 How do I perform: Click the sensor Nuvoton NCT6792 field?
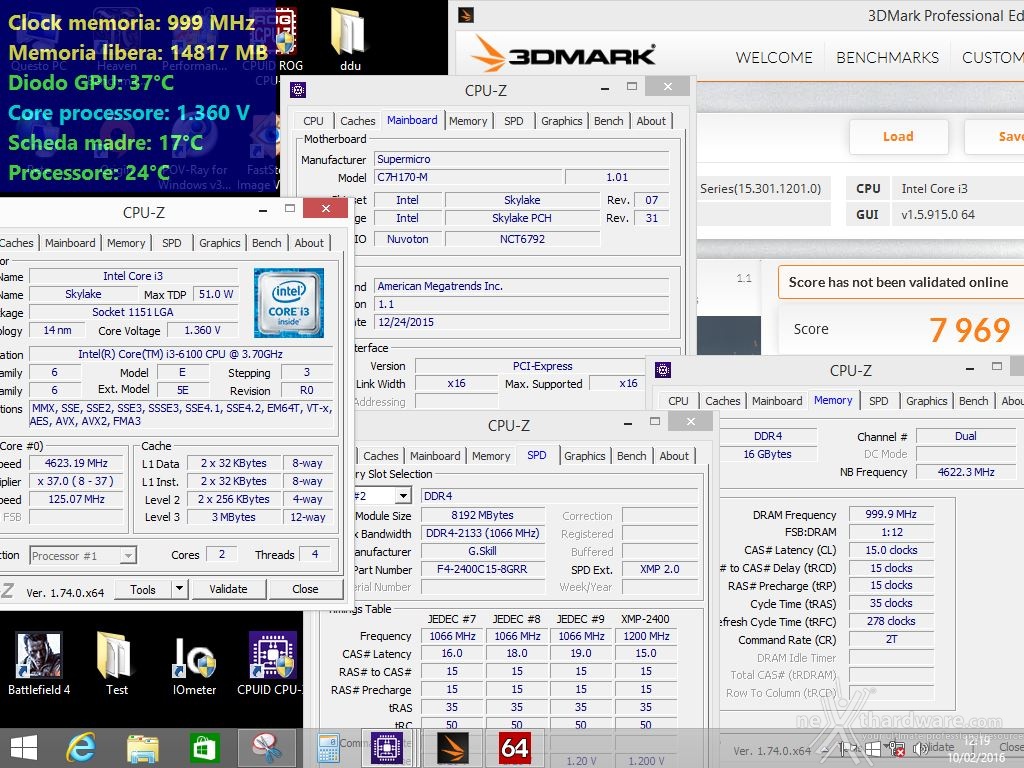coord(522,239)
